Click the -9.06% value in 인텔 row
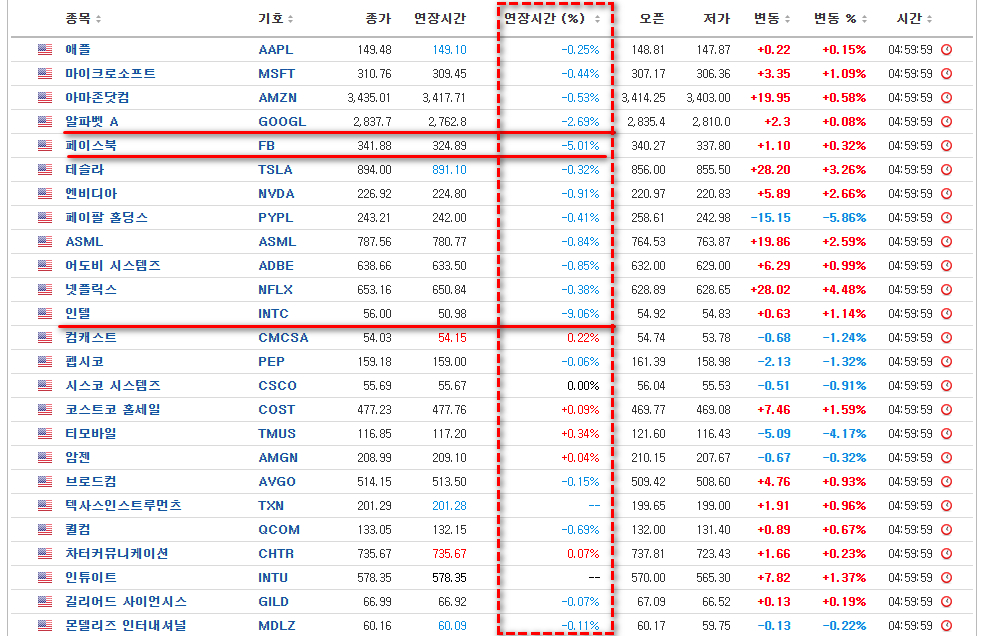Image resolution: width=981 pixels, height=636 pixels. tap(580, 314)
